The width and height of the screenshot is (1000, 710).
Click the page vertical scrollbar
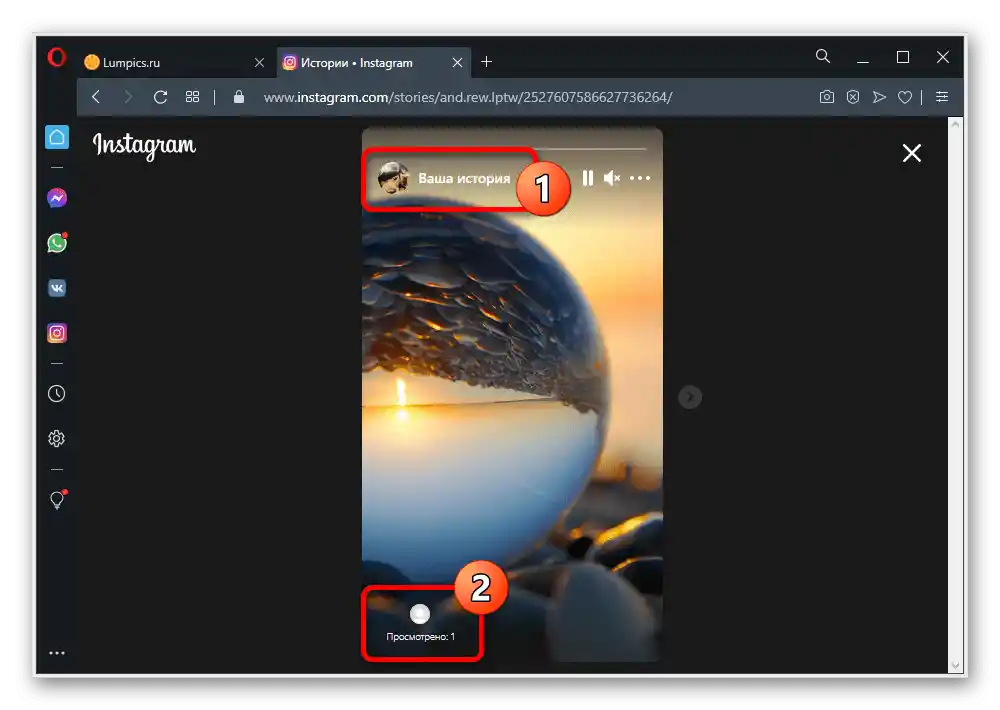point(955,396)
